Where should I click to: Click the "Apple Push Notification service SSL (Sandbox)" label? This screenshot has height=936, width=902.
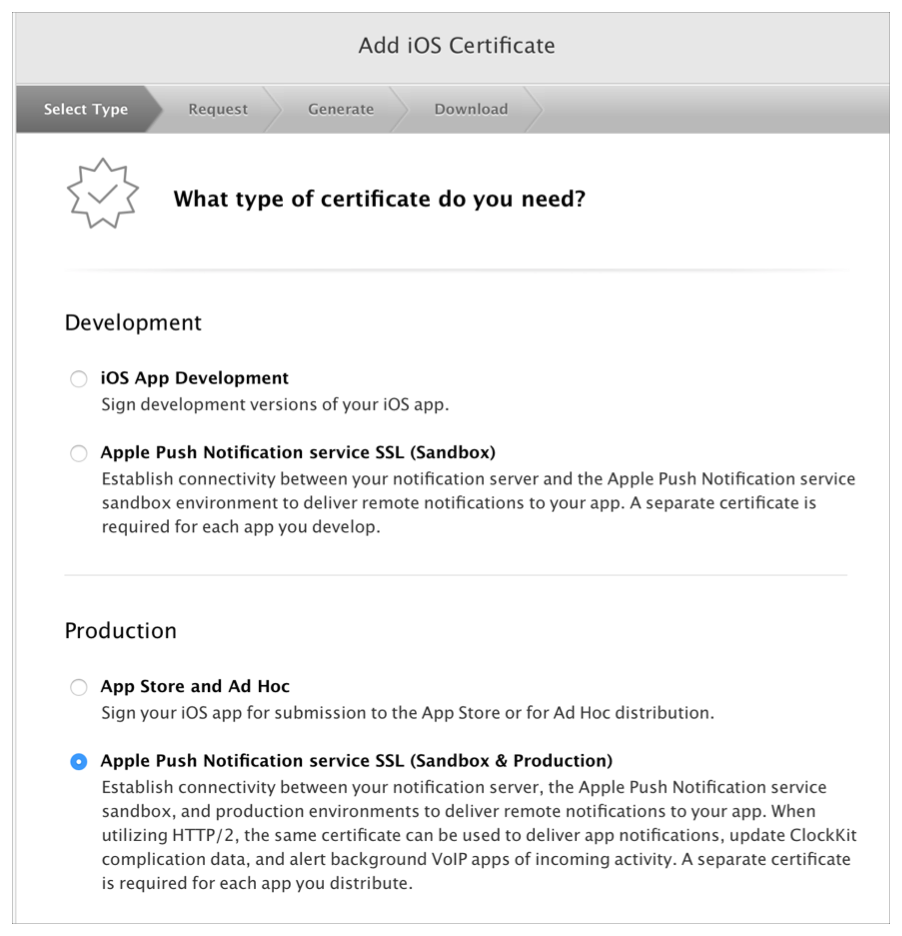click(298, 452)
